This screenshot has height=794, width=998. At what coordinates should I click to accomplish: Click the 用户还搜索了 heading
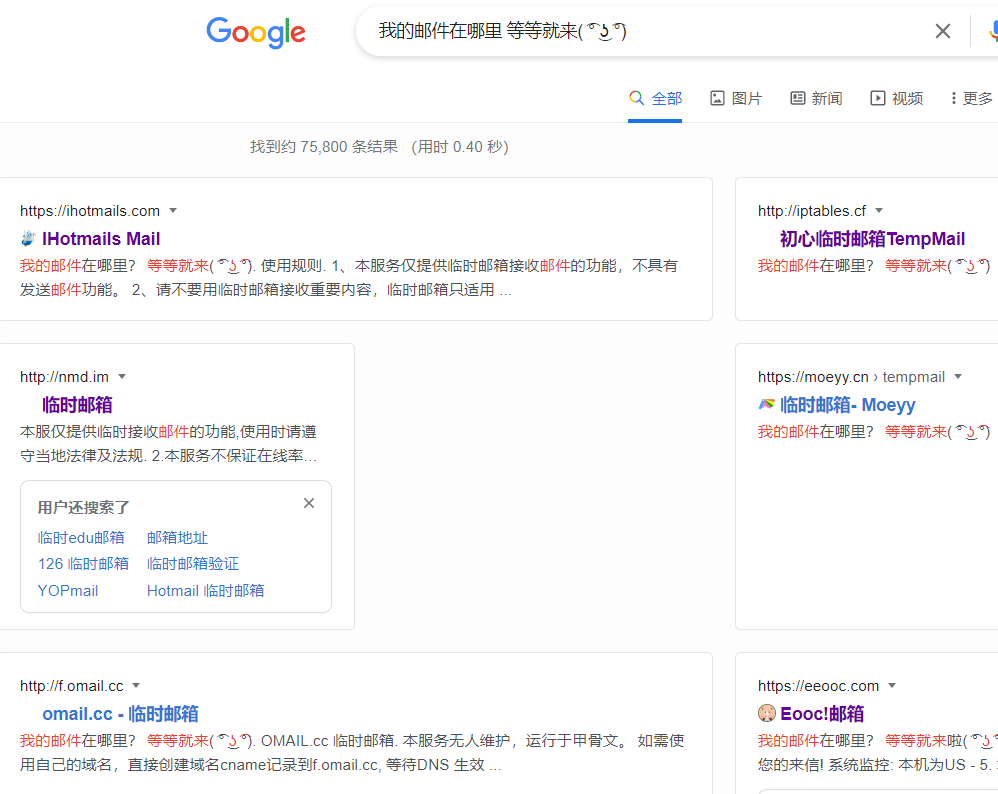point(83,507)
